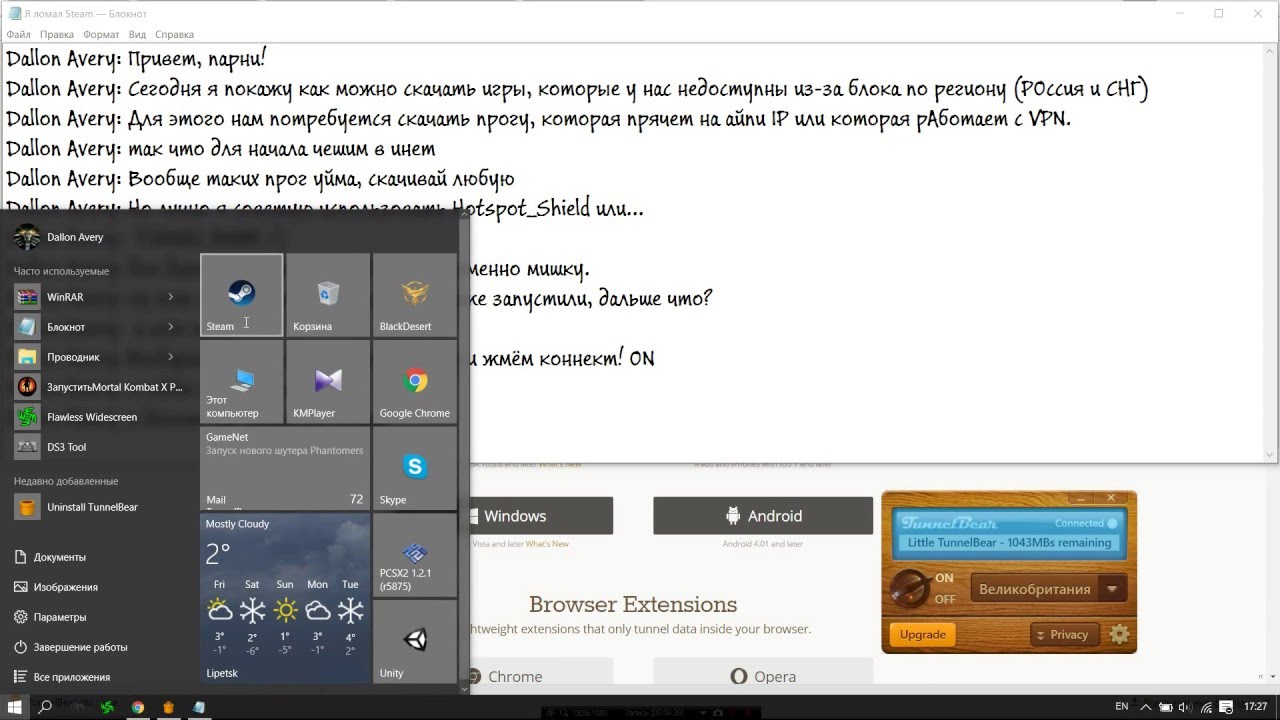
Task: Open the Корзина recycle bin tile
Action: click(x=328, y=295)
